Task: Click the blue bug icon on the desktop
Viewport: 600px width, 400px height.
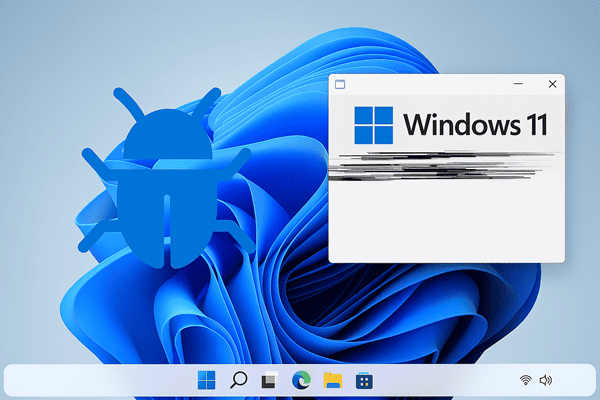Action: (x=167, y=178)
